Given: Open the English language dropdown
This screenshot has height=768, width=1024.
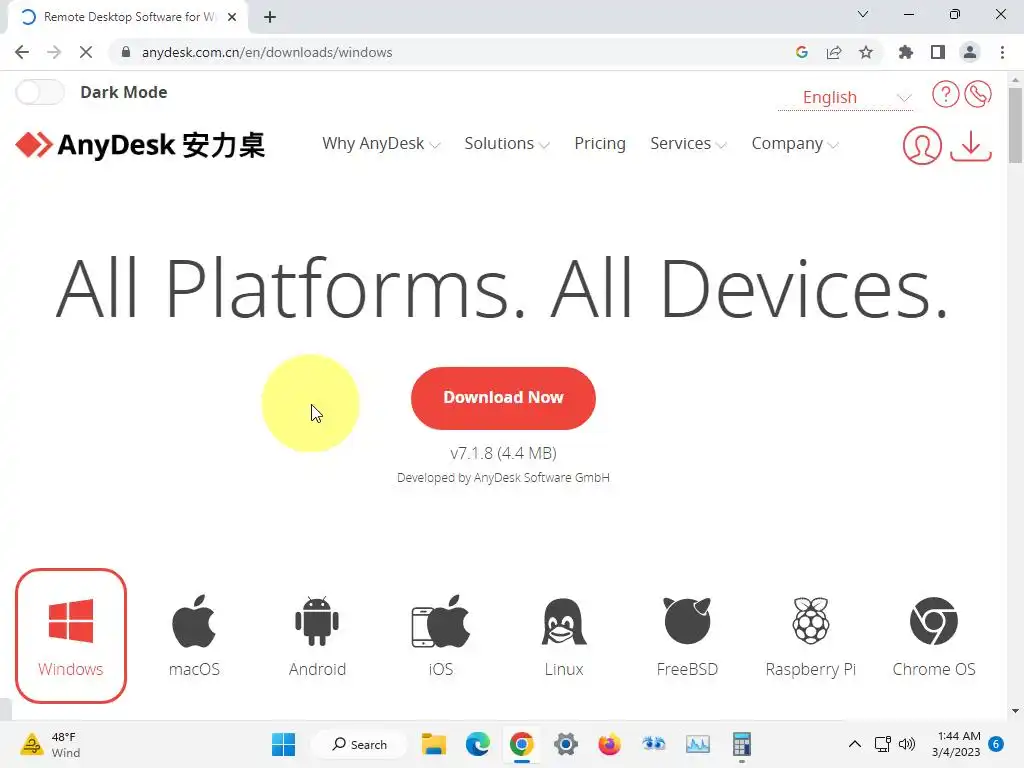Looking at the screenshot, I should pyautogui.click(x=844, y=97).
